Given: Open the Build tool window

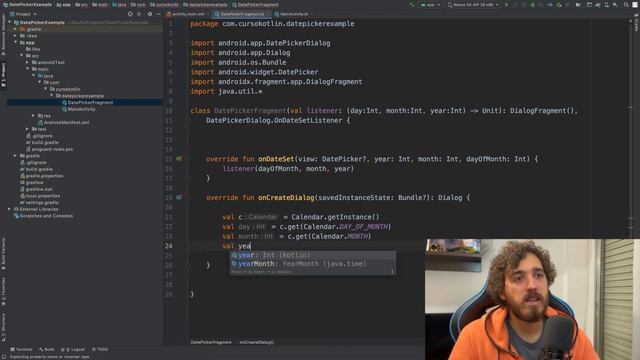Looking at the screenshot, I should [x=47, y=349].
